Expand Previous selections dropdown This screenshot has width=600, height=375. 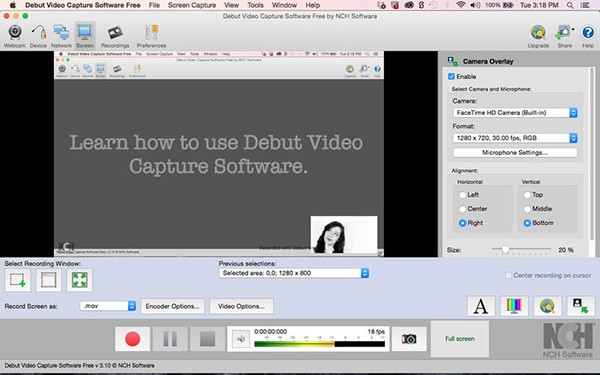point(294,273)
